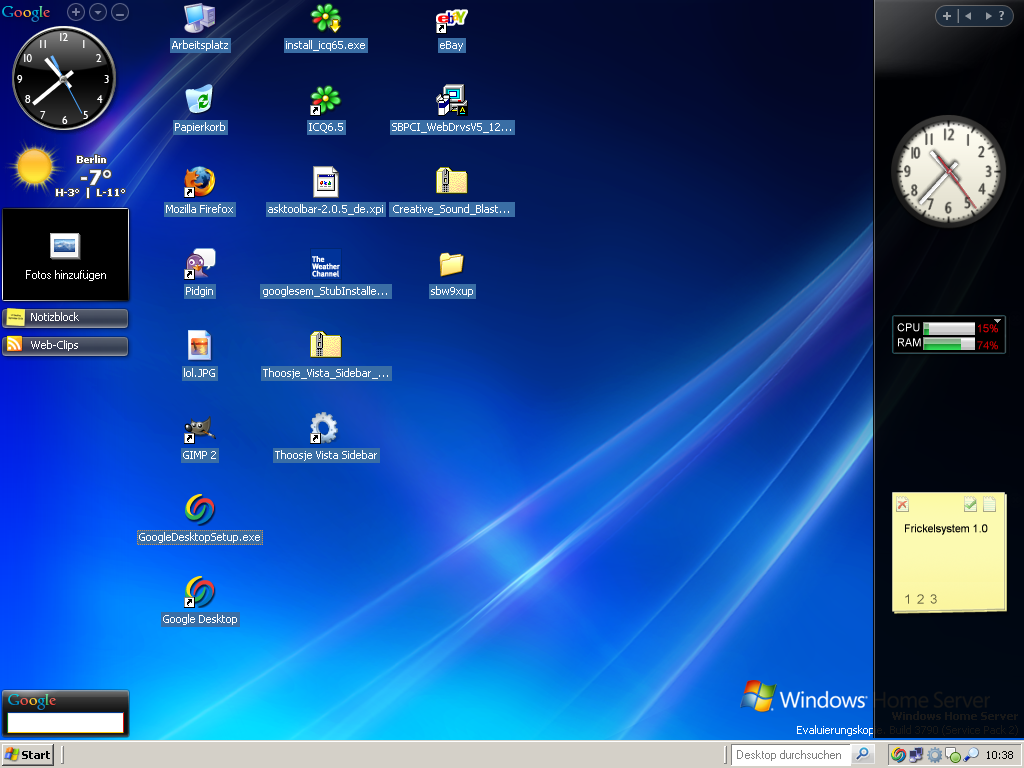This screenshot has height=768, width=1024.
Task: Click the GIMP 2 desktop icon
Action: pos(199,429)
